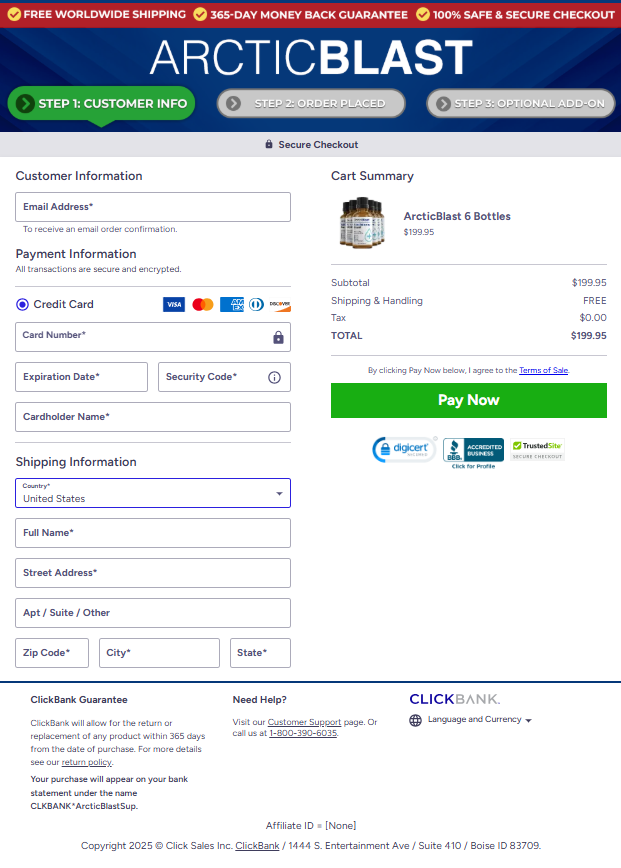Click into the Card Number field
621x868 pixels.
tap(143, 337)
